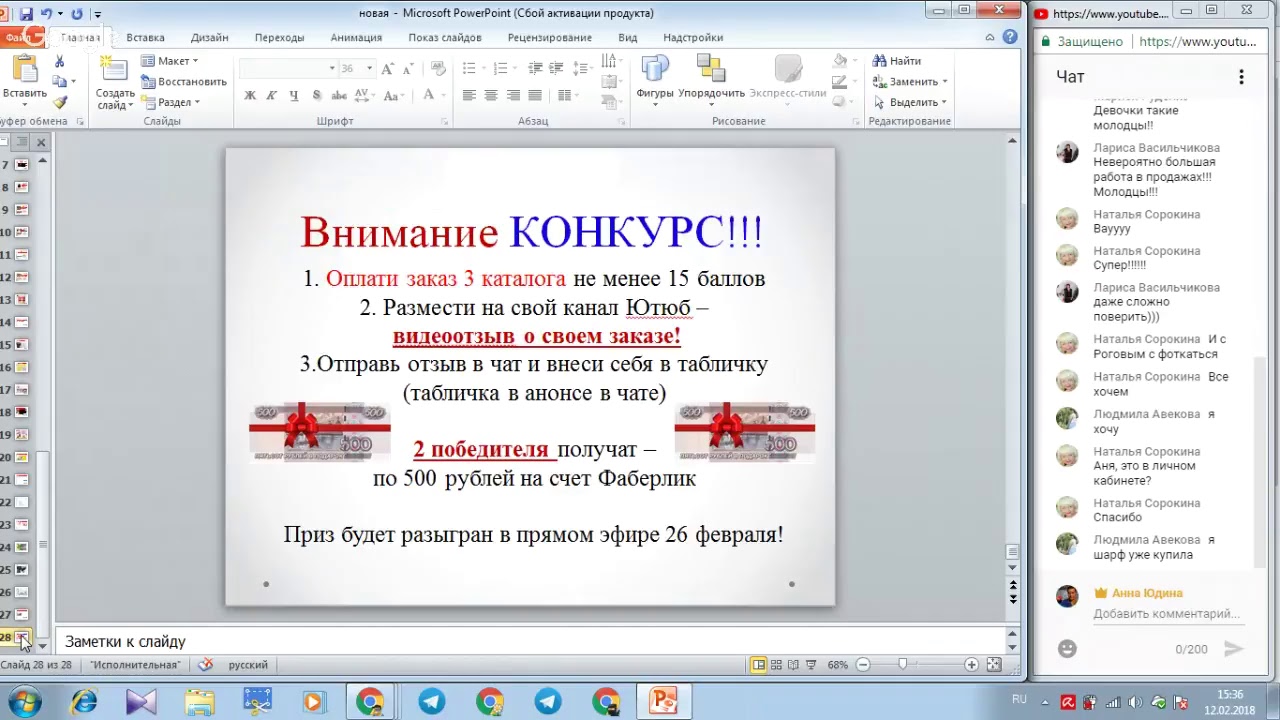Open the character spacing AV menu

point(365,95)
